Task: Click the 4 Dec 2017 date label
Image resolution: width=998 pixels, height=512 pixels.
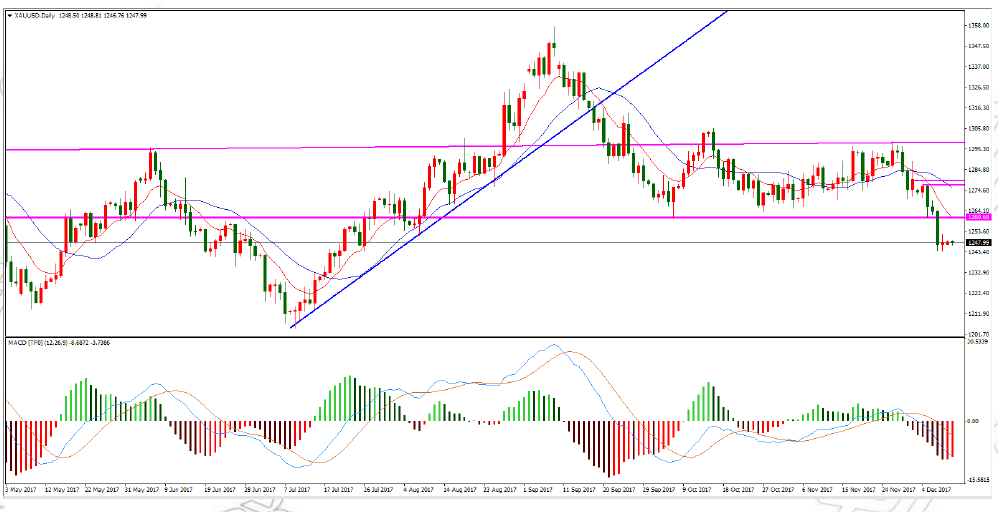Action: click(x=937, y=490)
